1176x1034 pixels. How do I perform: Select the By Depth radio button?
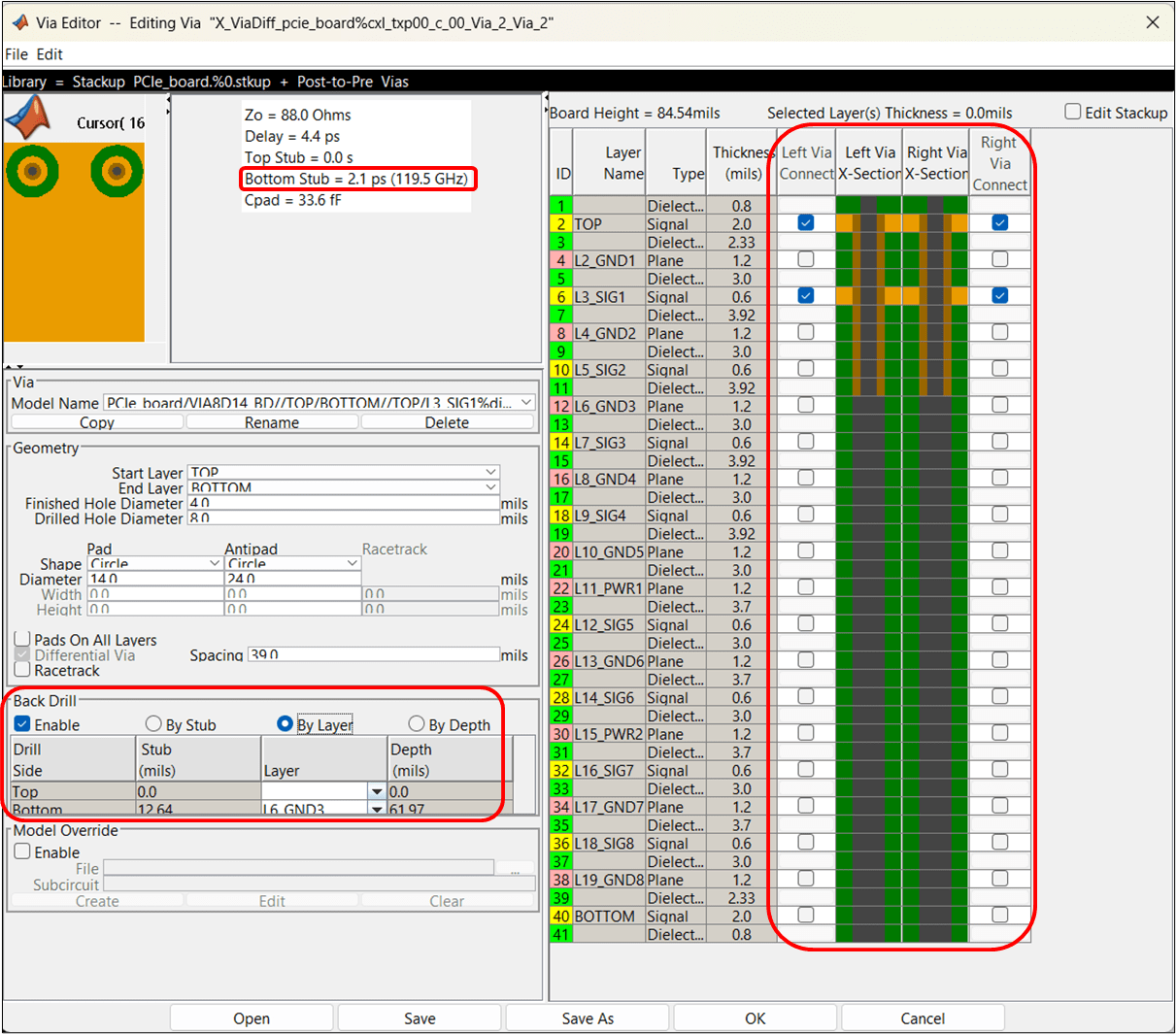[x=417, y=724]
